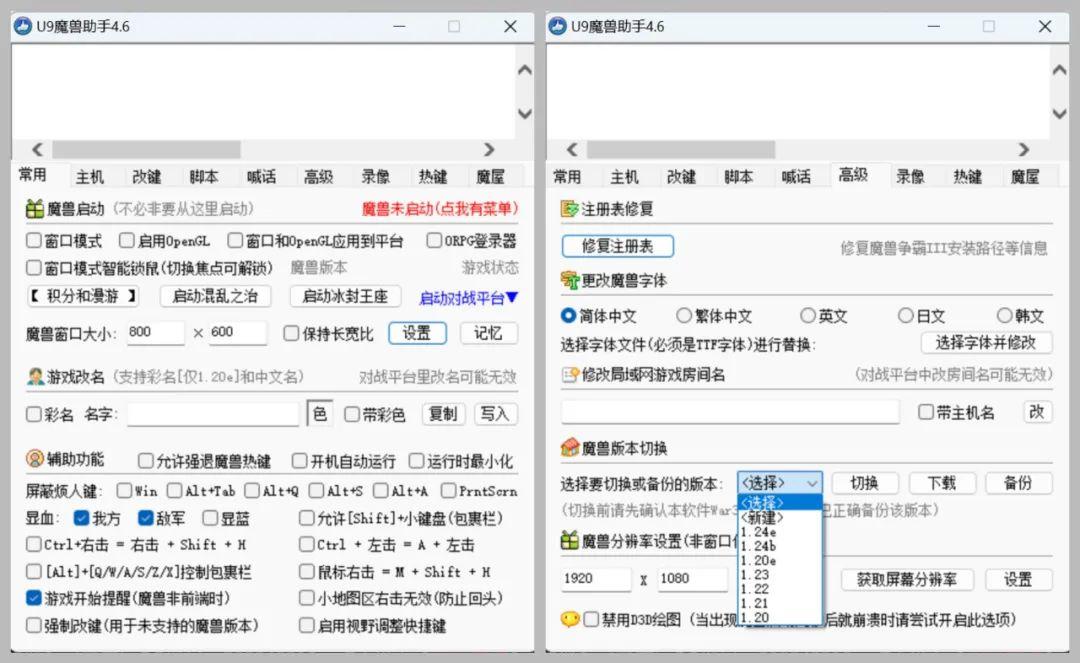1080x663 pixels.
Task: Choose version 1.24e from the dropdown list
Action: pyautogui.click(x=759, y=532)
